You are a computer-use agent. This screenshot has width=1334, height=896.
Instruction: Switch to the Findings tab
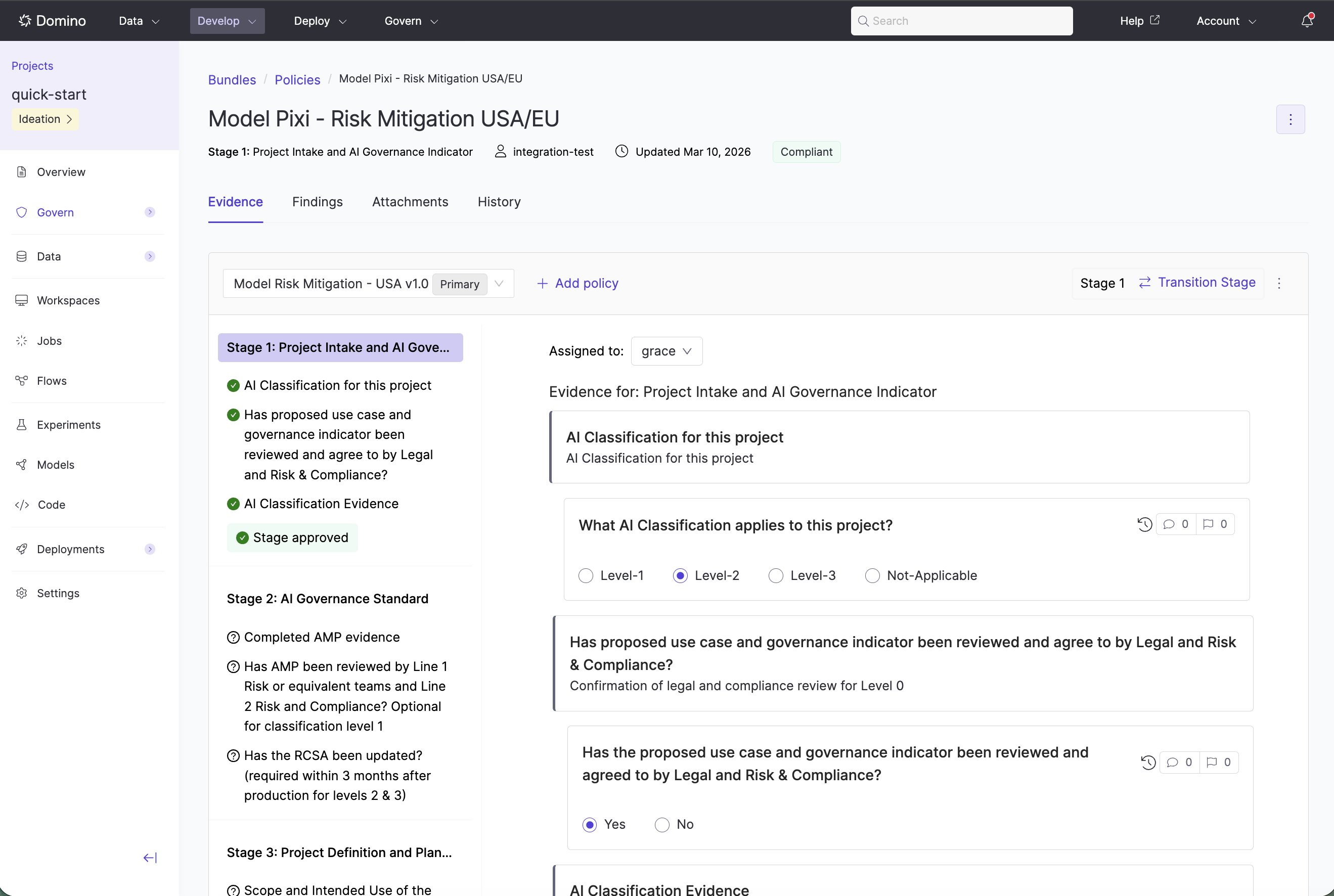(x=317, y=202)
